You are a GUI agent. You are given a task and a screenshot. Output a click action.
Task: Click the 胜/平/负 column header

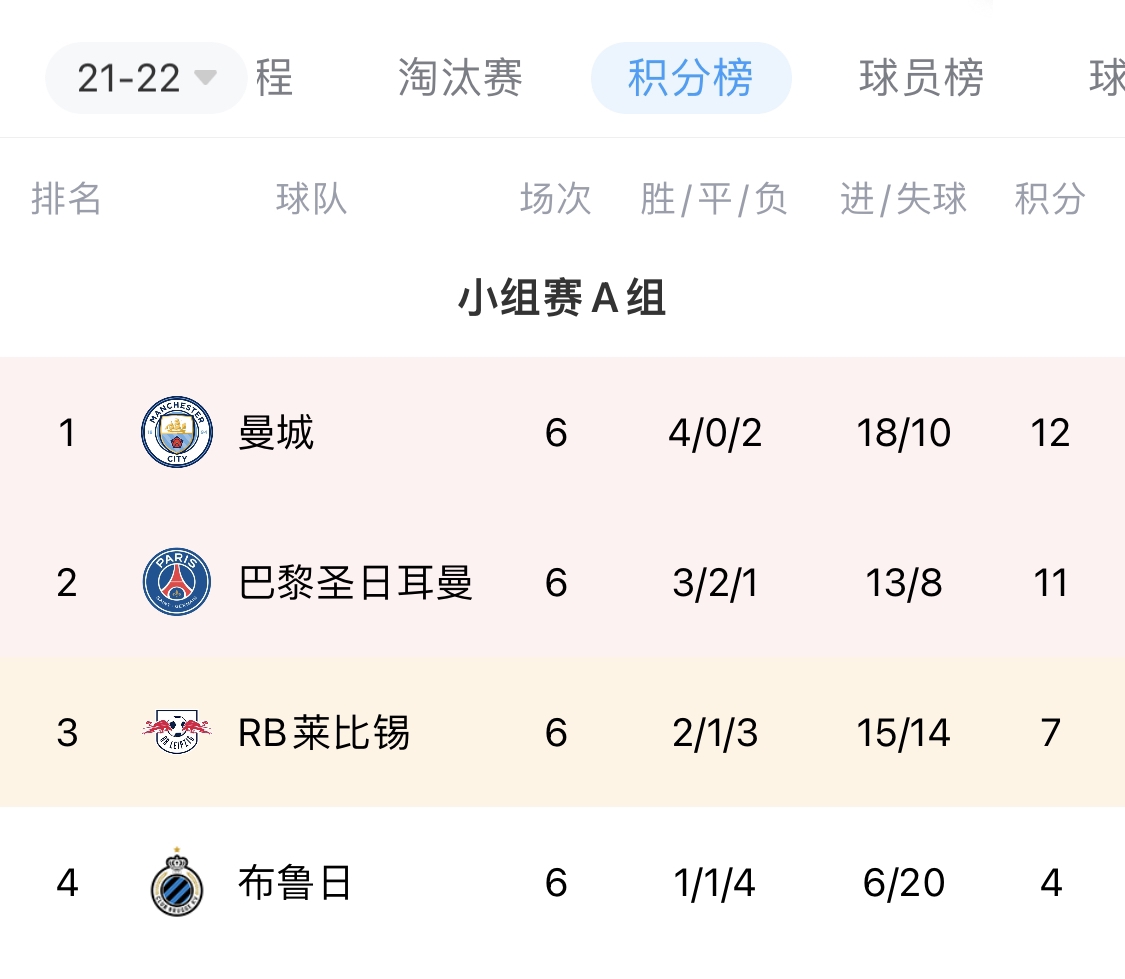click(x=714, y=199)
